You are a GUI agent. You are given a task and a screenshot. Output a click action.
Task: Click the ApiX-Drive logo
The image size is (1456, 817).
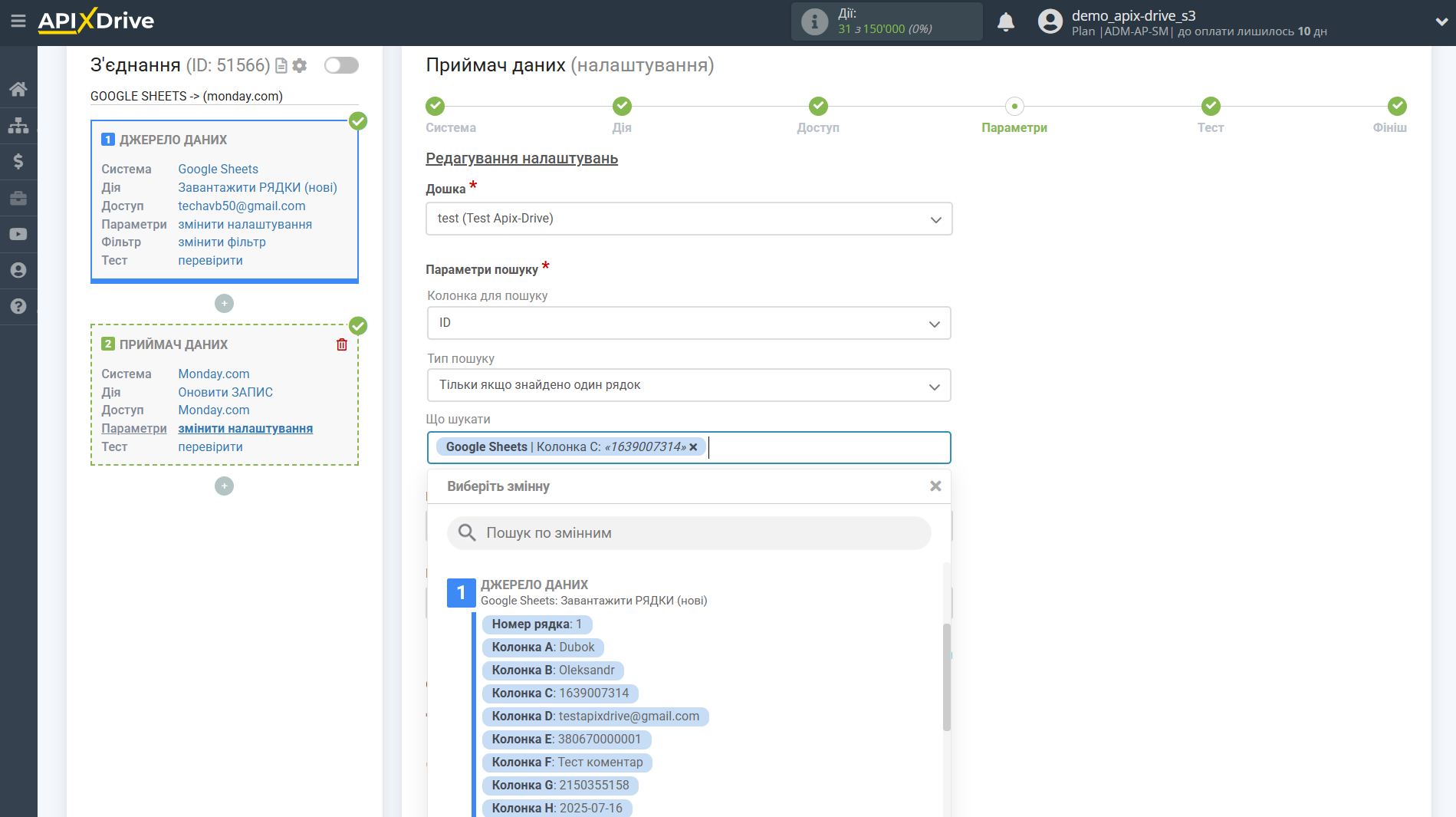coord(96,21)
